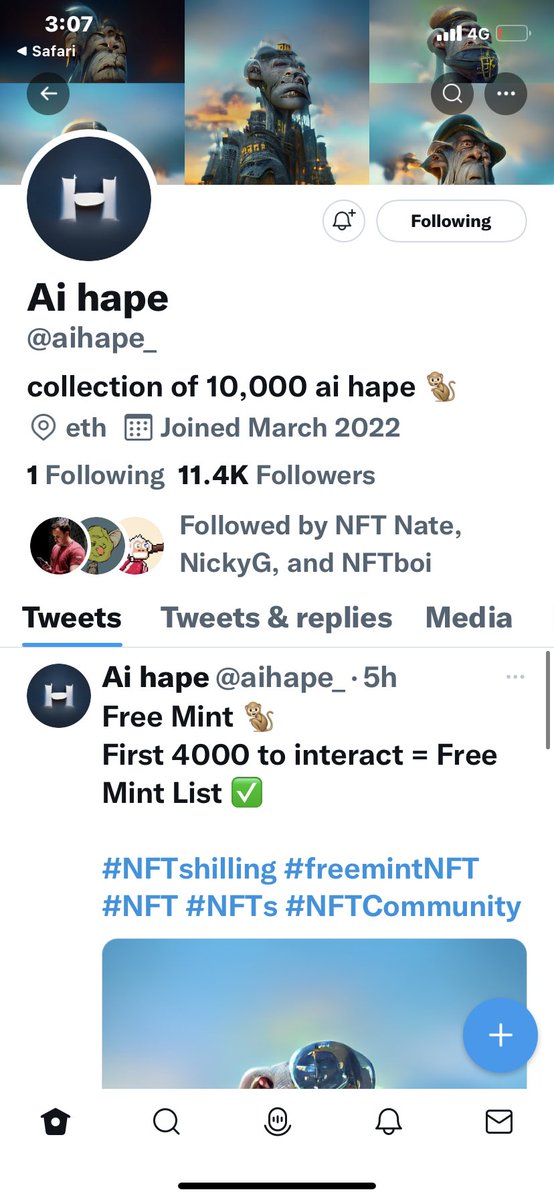Compose a new tweet with plus button
The width and height of the screenshot is (554, 1200).
point(500,1035)
